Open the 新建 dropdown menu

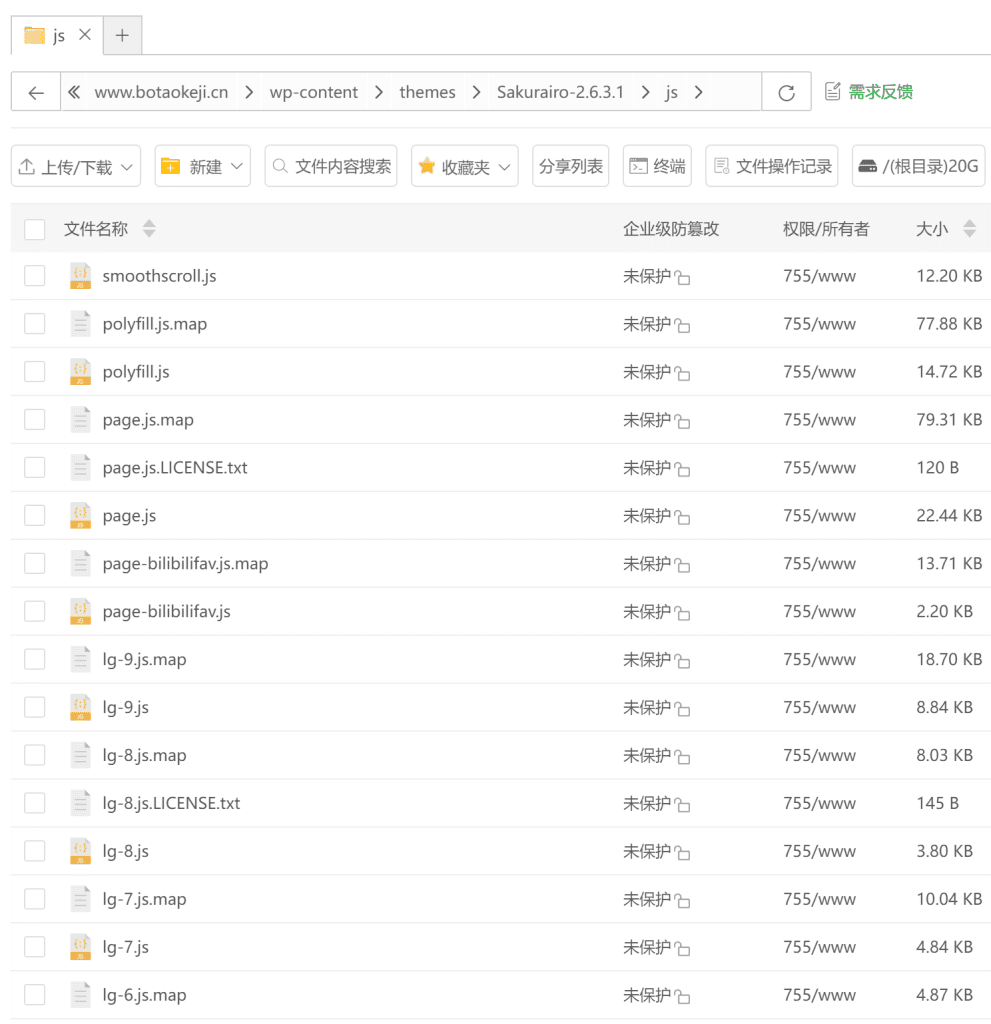203,167
